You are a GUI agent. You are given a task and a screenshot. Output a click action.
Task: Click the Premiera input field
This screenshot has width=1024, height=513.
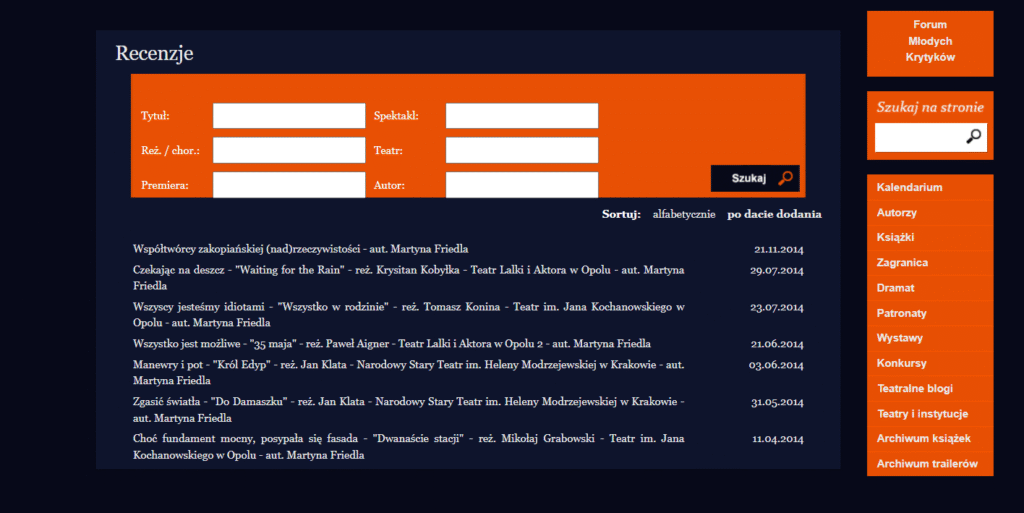point(289,185)
